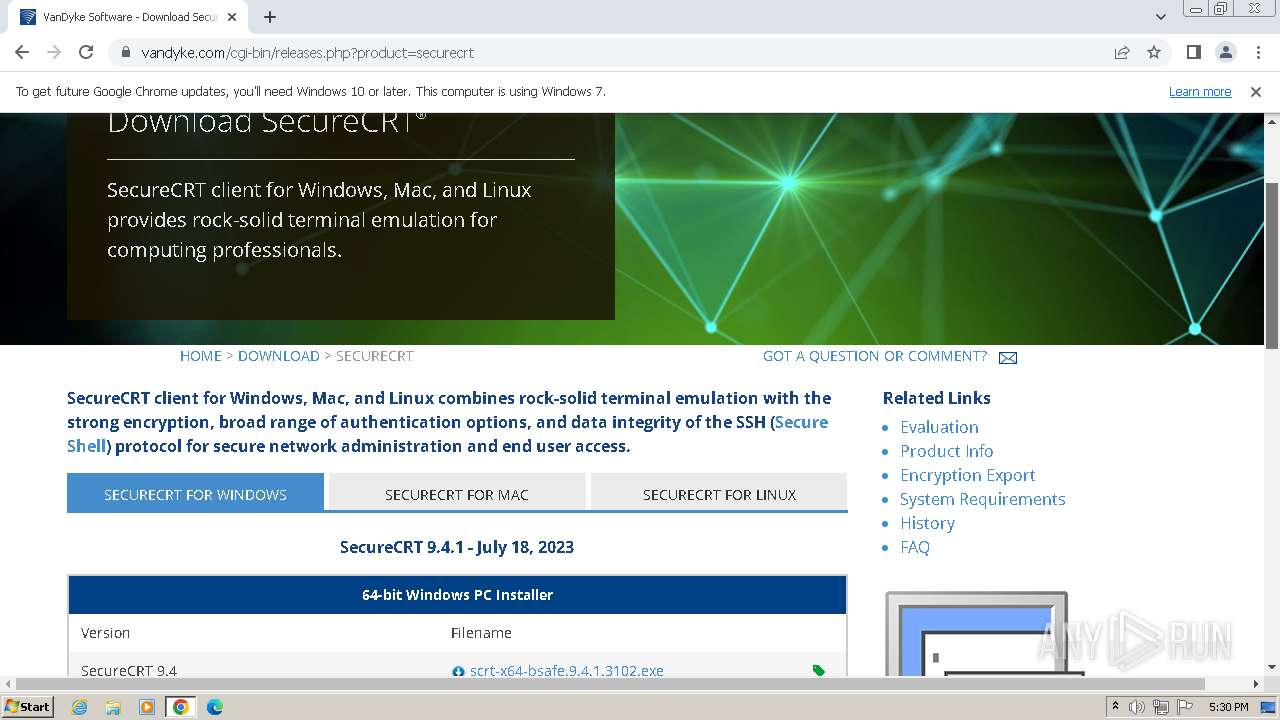The image size is (1280, 720).
Task: Open Windows Explorer from taskbar
Action: (113, 707)
